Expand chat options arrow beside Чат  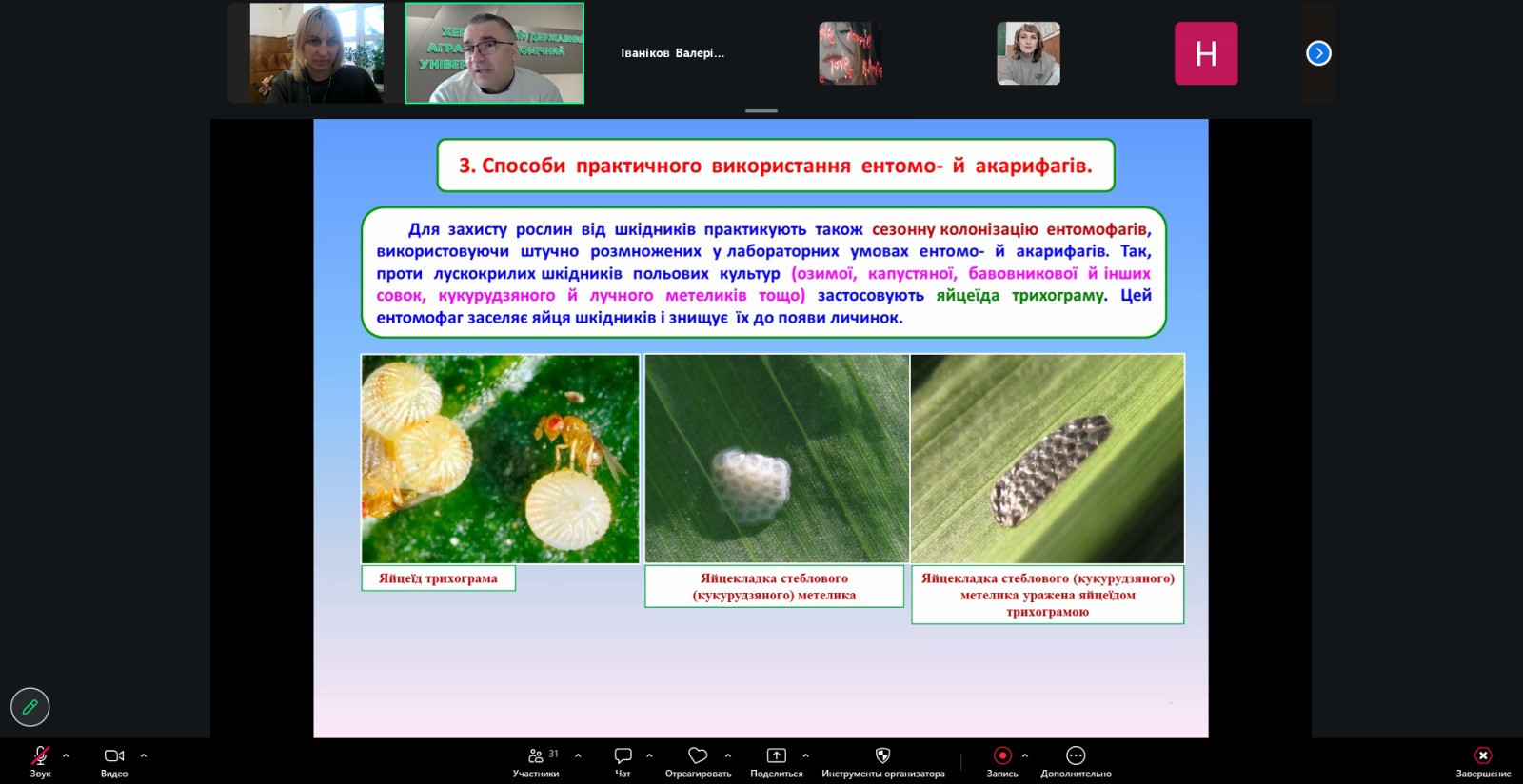(649, 755)
